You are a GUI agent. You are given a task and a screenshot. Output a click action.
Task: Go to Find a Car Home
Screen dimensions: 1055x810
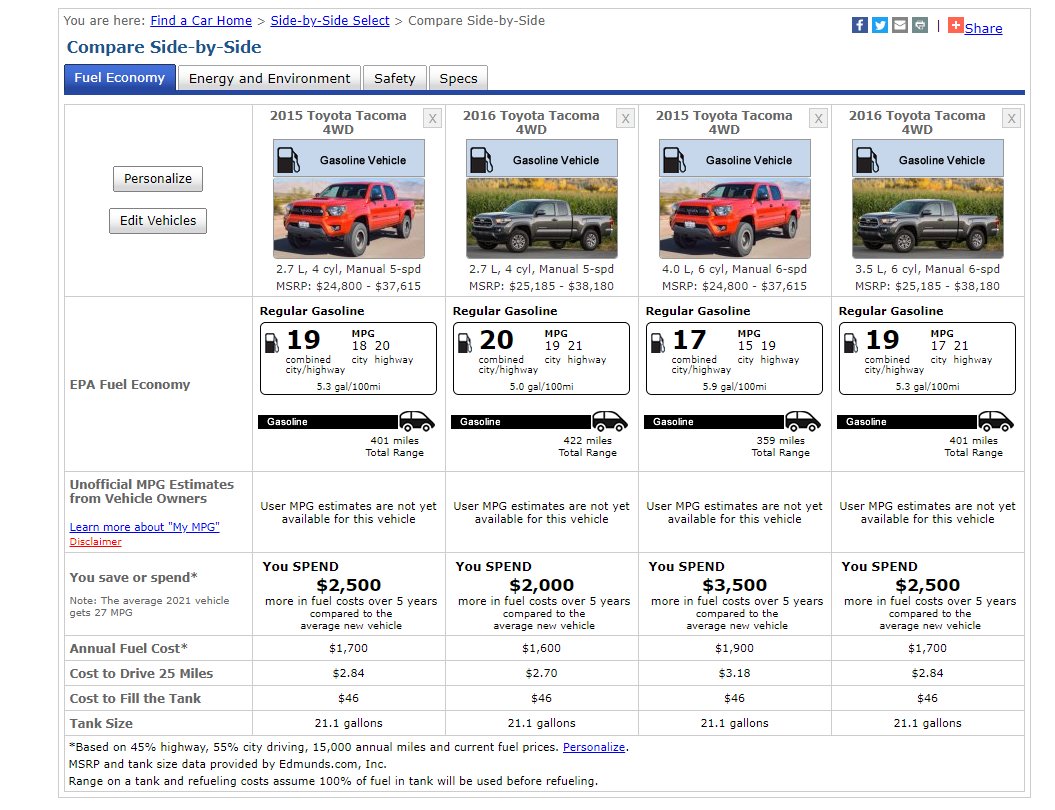pos(201,21)
